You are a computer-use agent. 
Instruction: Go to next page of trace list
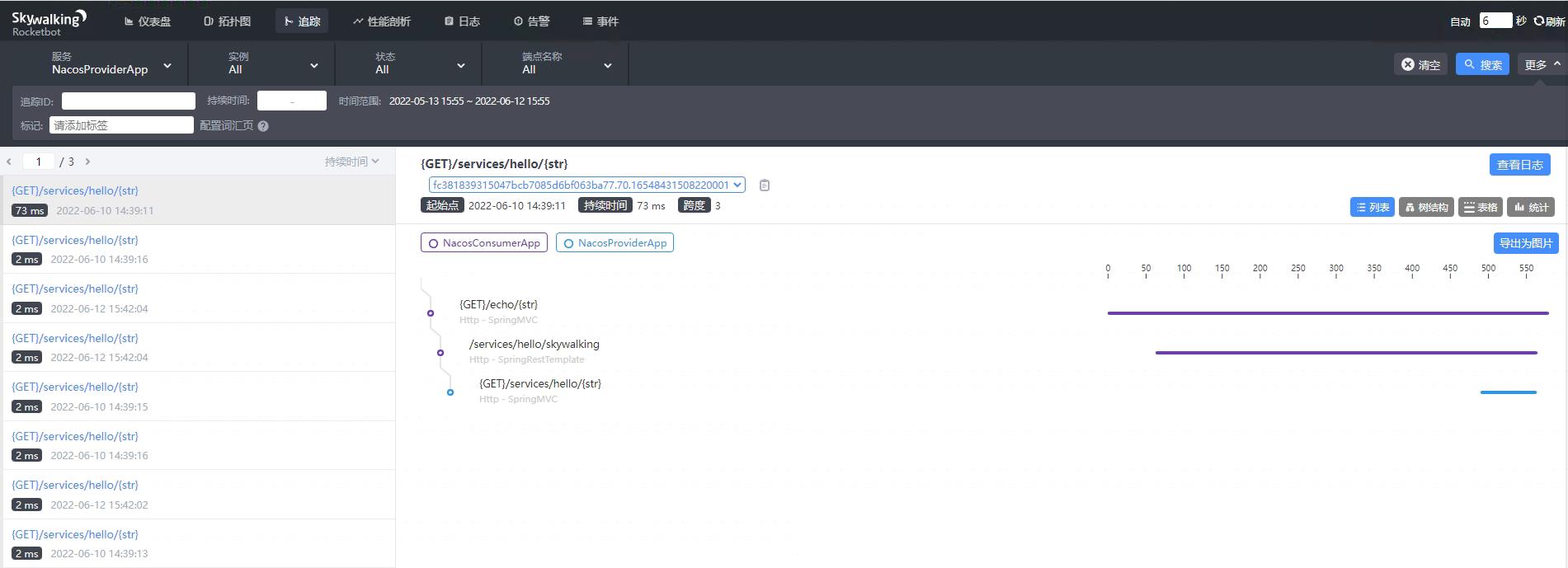(x=87, y=162)
